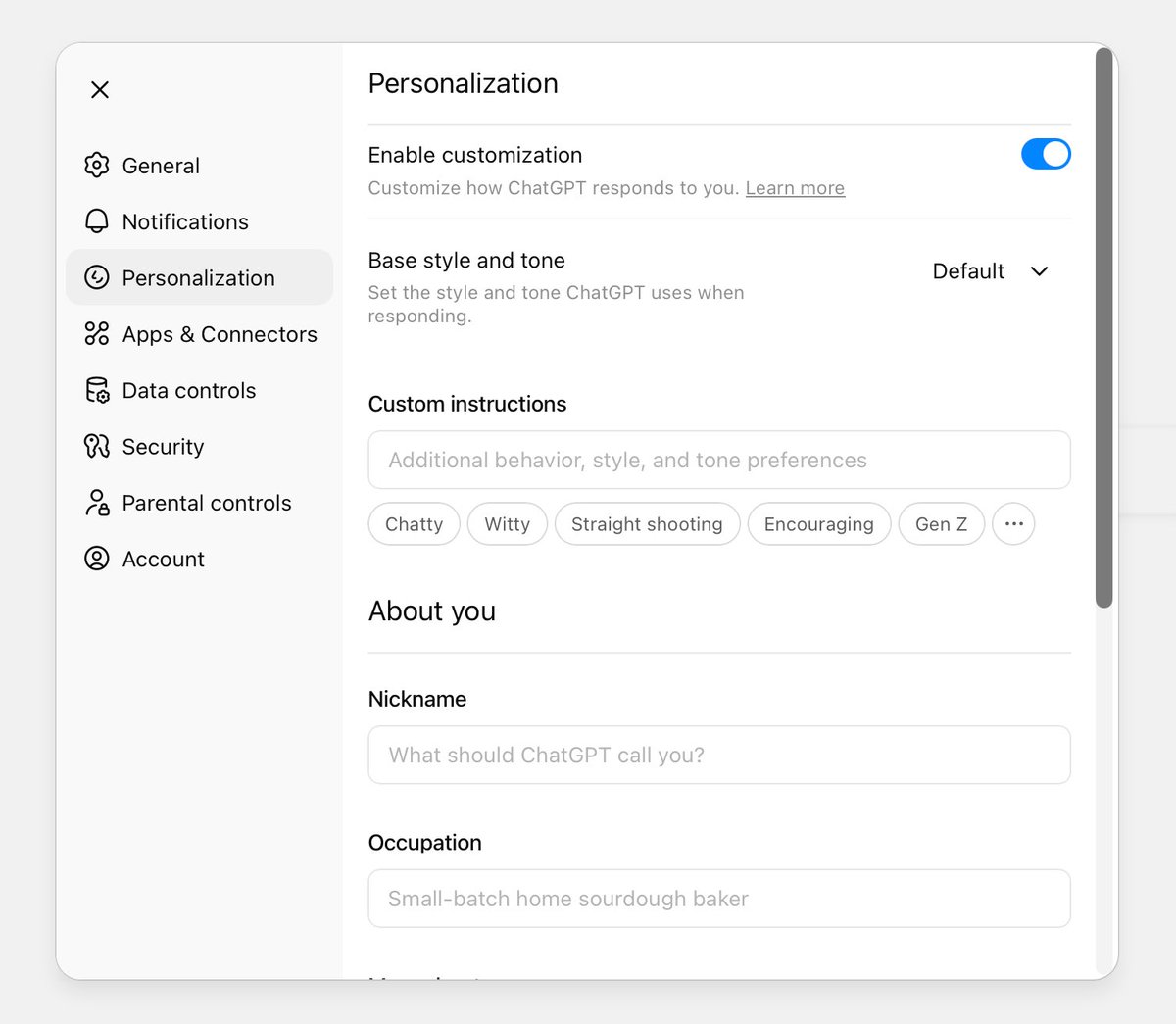Viewport: 1176px width, 1024px height.
Task: Add the Chatty style chip
Action: click(x=414, y=524)
